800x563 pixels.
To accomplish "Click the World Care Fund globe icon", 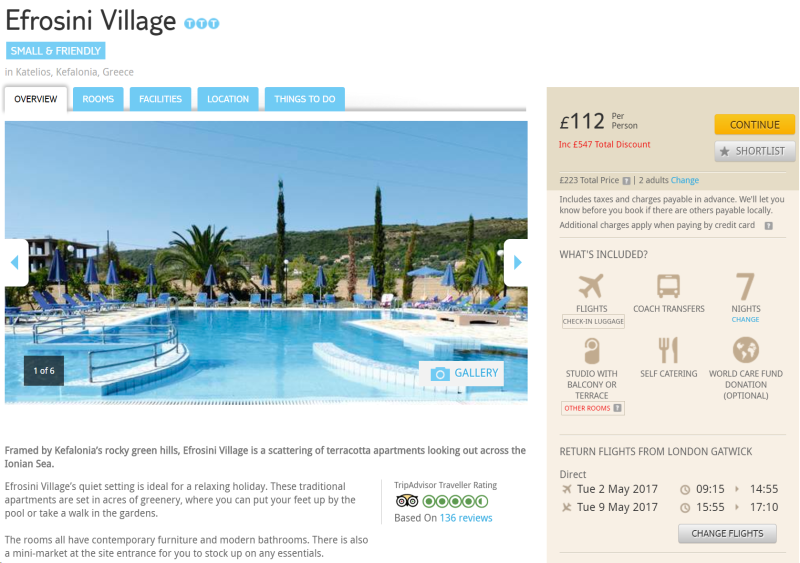I will pos(745,350).
